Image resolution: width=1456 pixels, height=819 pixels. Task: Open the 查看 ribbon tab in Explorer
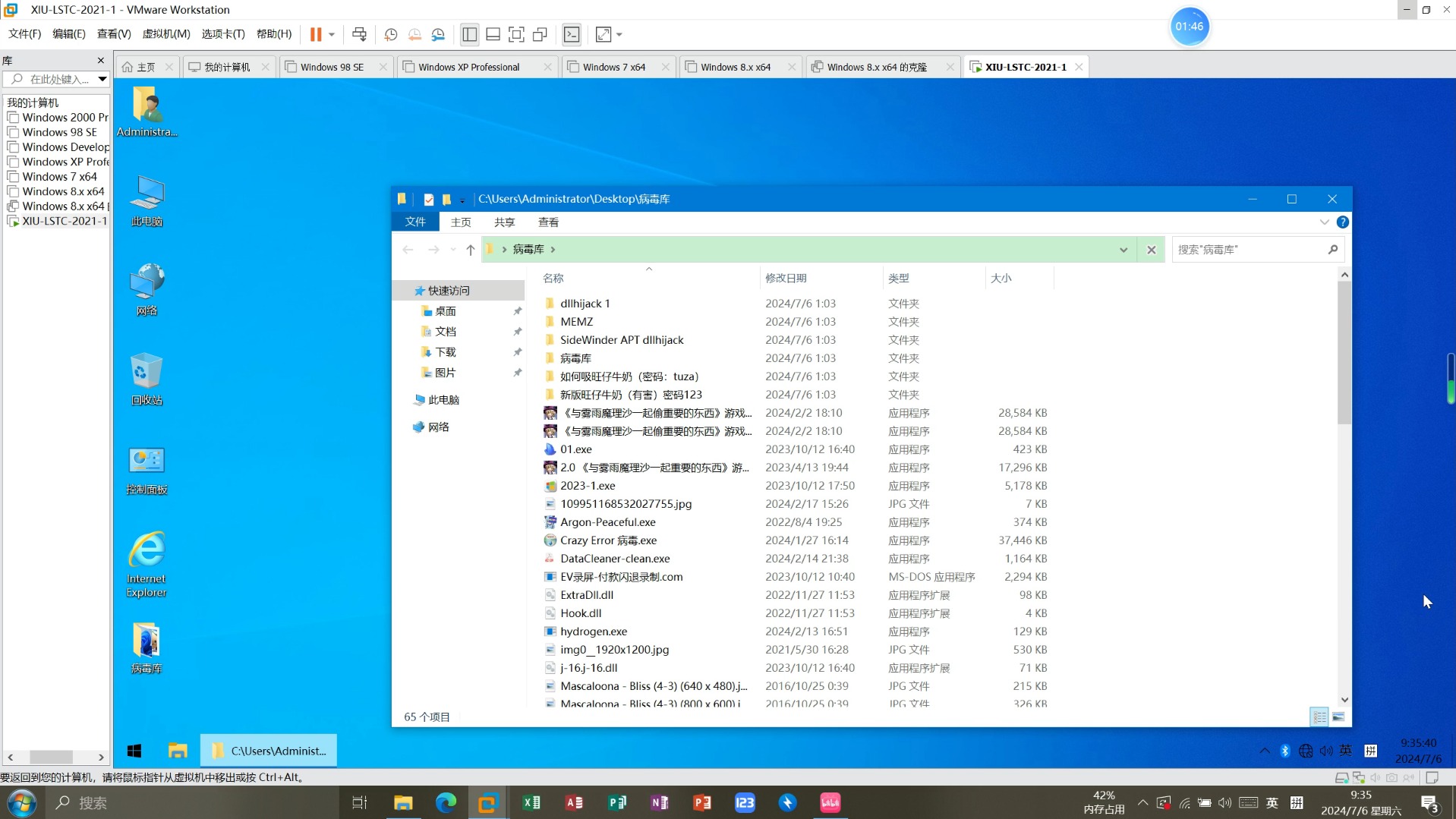tap(548, 222)
